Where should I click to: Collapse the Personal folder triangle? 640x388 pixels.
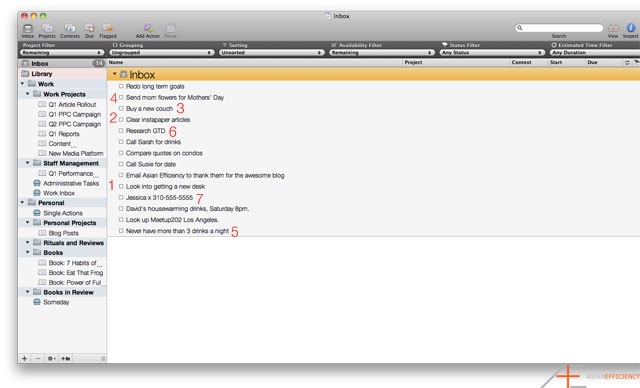click(22, 202)
